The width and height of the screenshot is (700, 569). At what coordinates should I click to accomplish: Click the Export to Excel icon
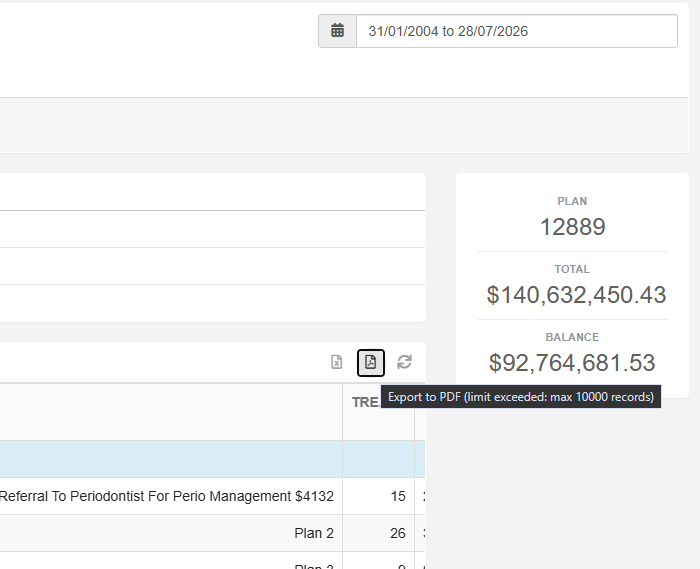337,362
